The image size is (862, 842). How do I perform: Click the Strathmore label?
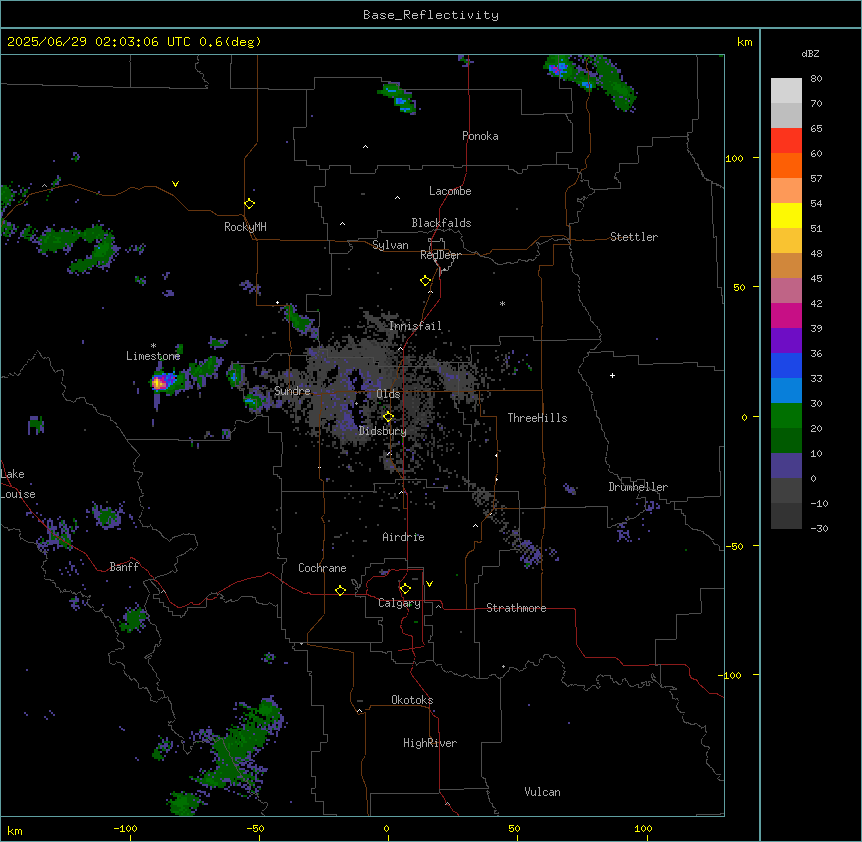(516, 608)
